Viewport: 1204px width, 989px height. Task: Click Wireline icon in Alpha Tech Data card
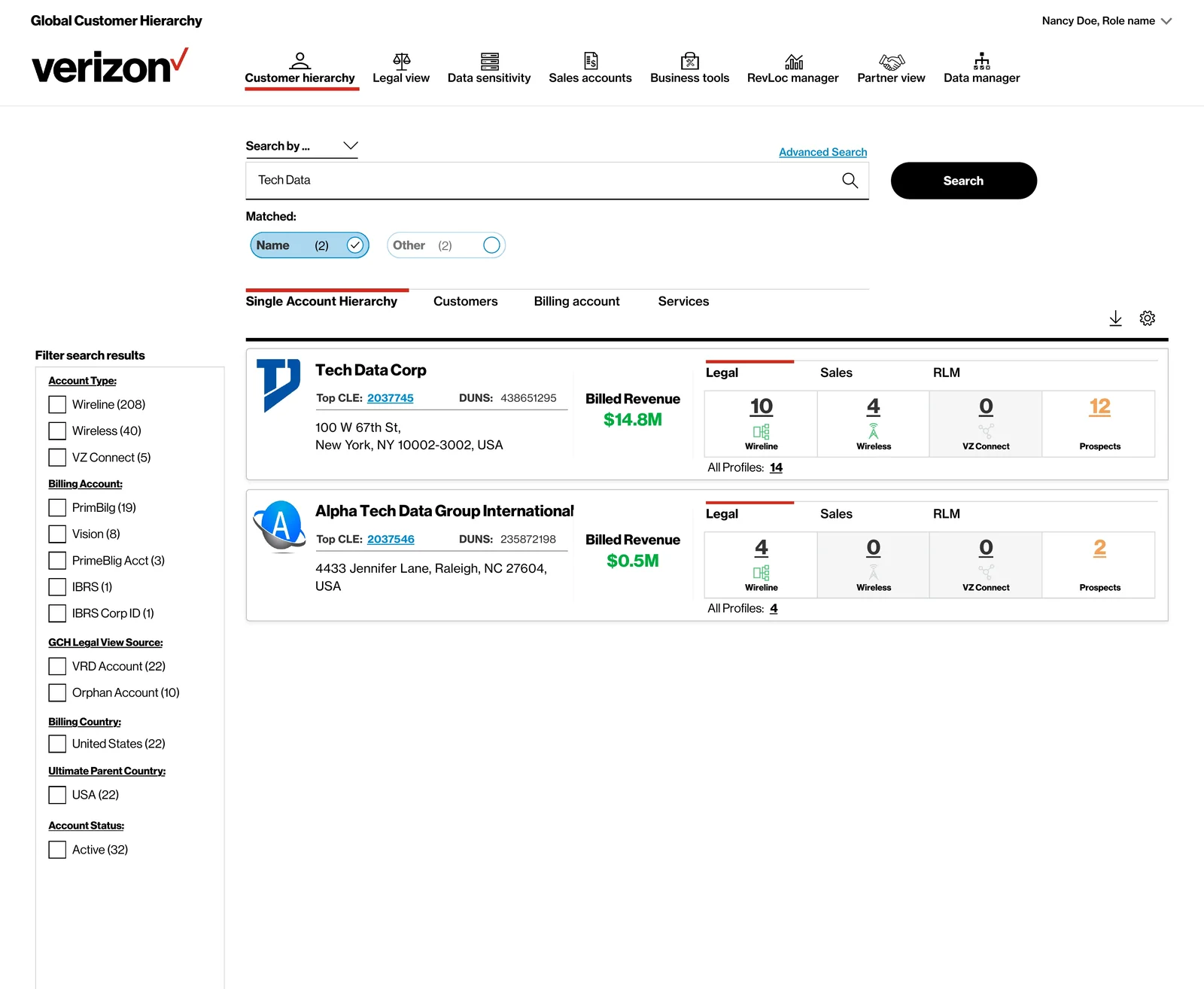pos(762,572)
